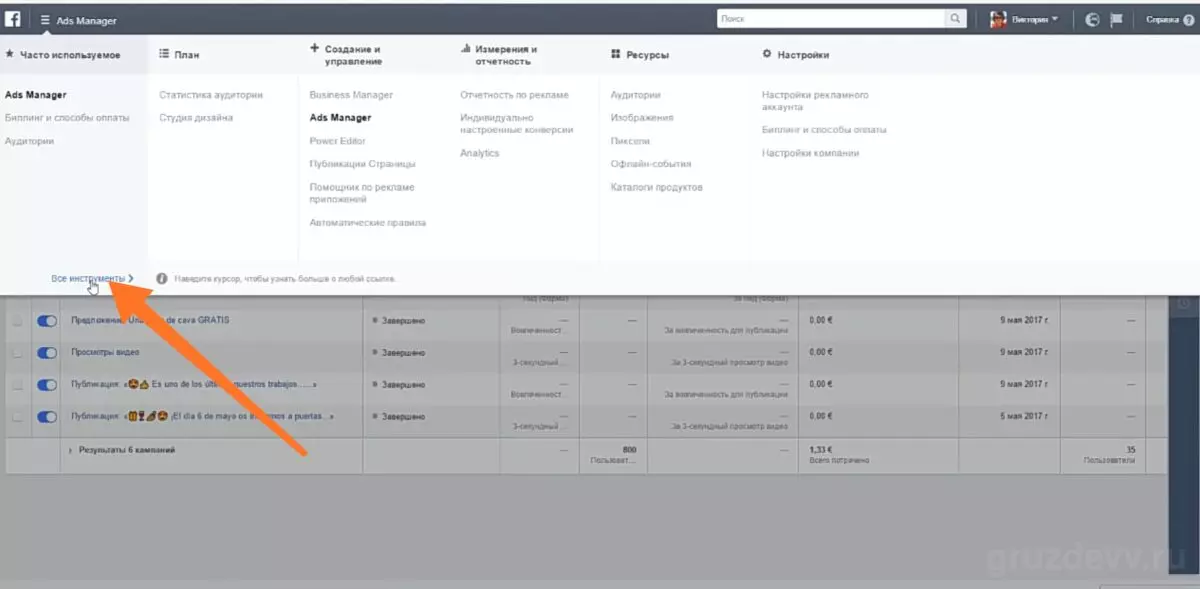This screenshot has height=589, width=1200.
Task: Click the plus icon of Создание и управление
Action: [x=315, y=48]
